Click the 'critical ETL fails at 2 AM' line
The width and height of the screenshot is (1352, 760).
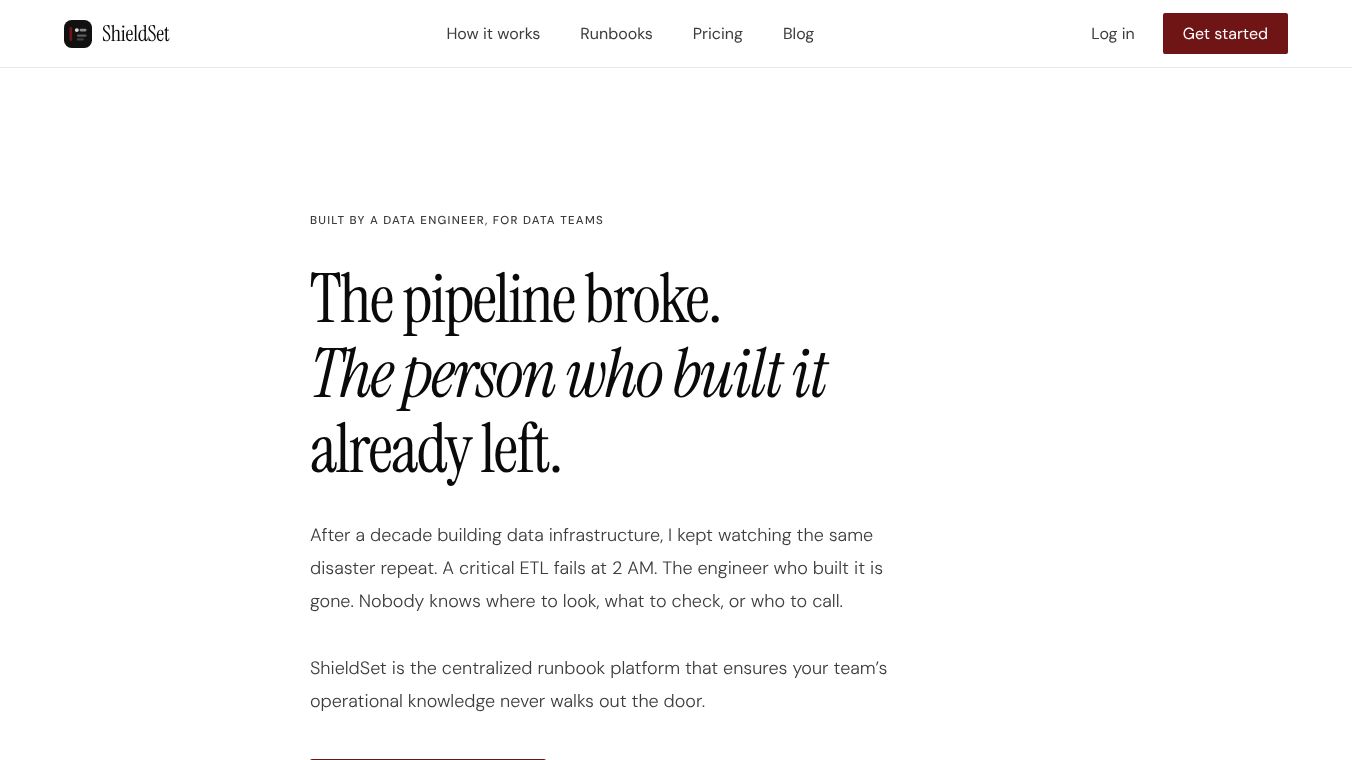coord(596,568)
